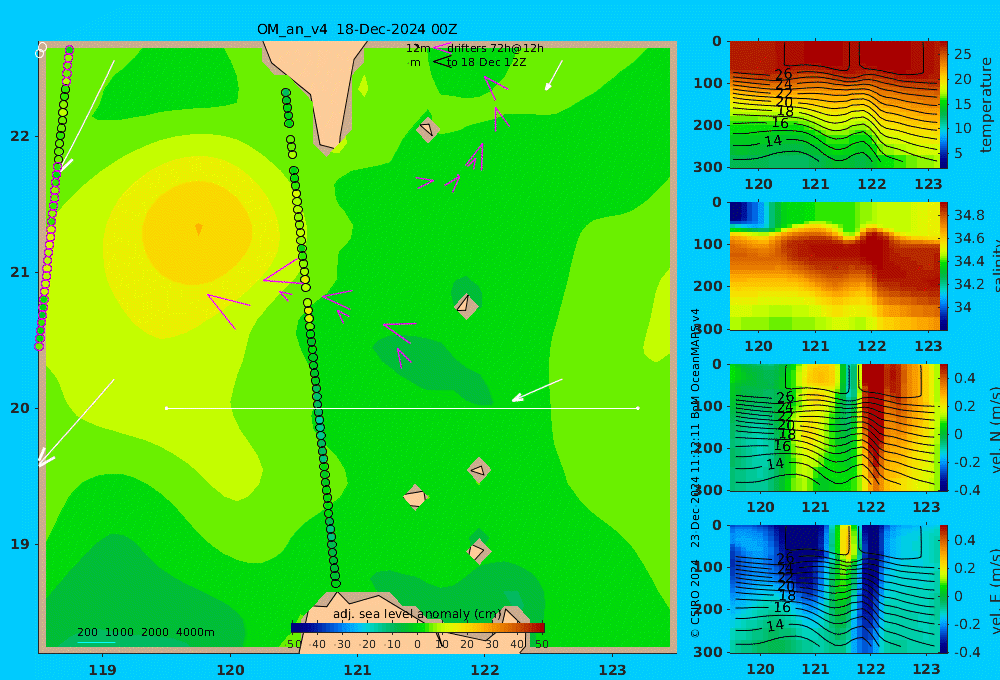The height and width of the screenshot is (680, 1000).
Task: Open the vel. E section plot
Action: 835,589
